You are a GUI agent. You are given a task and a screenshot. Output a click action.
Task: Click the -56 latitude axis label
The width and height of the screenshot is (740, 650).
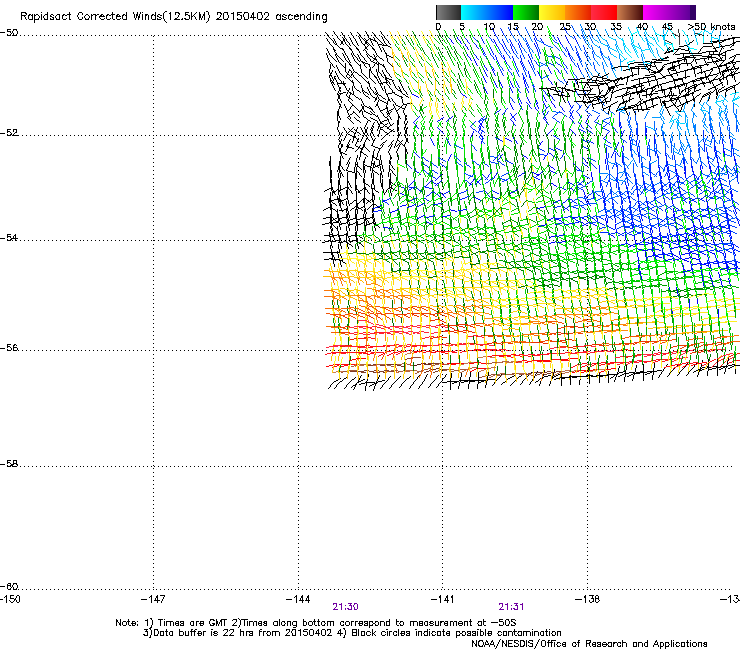[x=9, y=348]
